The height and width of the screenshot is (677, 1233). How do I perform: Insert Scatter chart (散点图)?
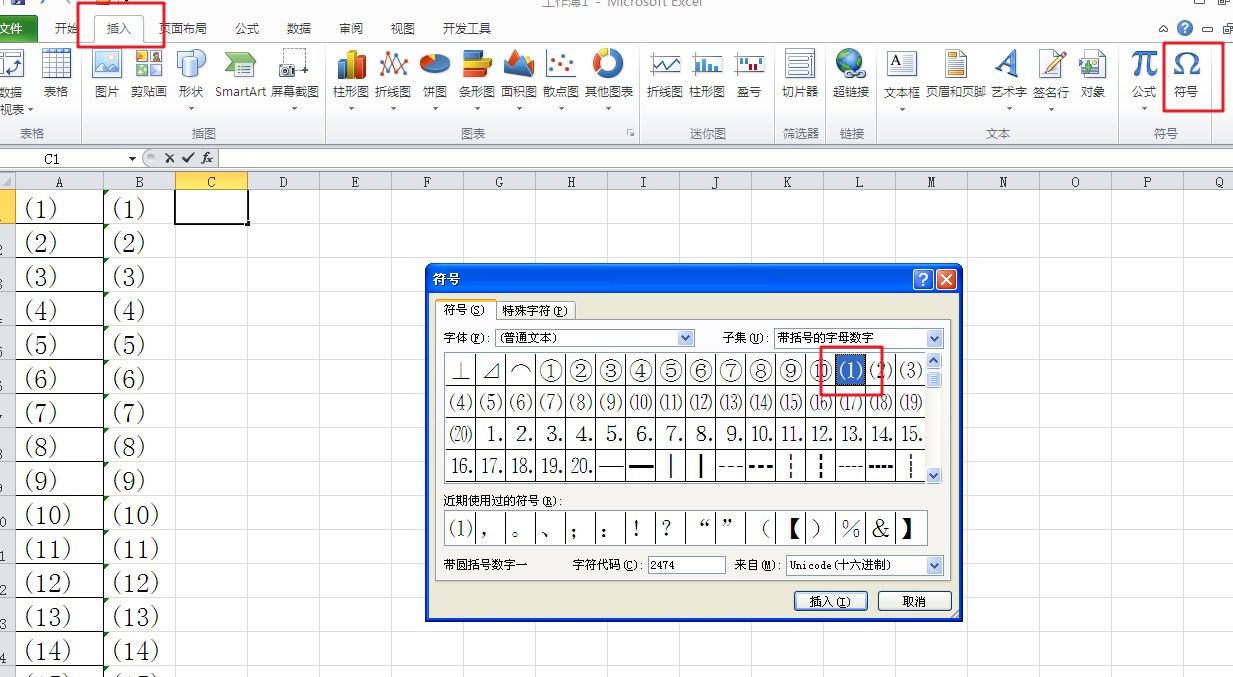pos(561,79)
